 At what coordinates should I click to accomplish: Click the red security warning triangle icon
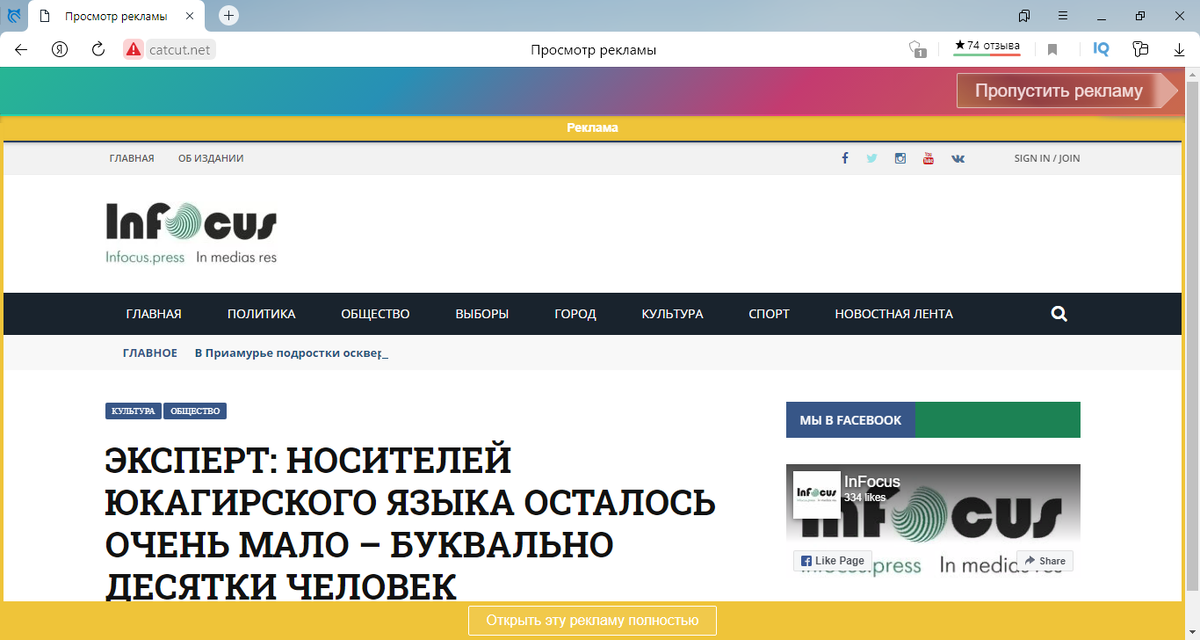click(133, 49)
